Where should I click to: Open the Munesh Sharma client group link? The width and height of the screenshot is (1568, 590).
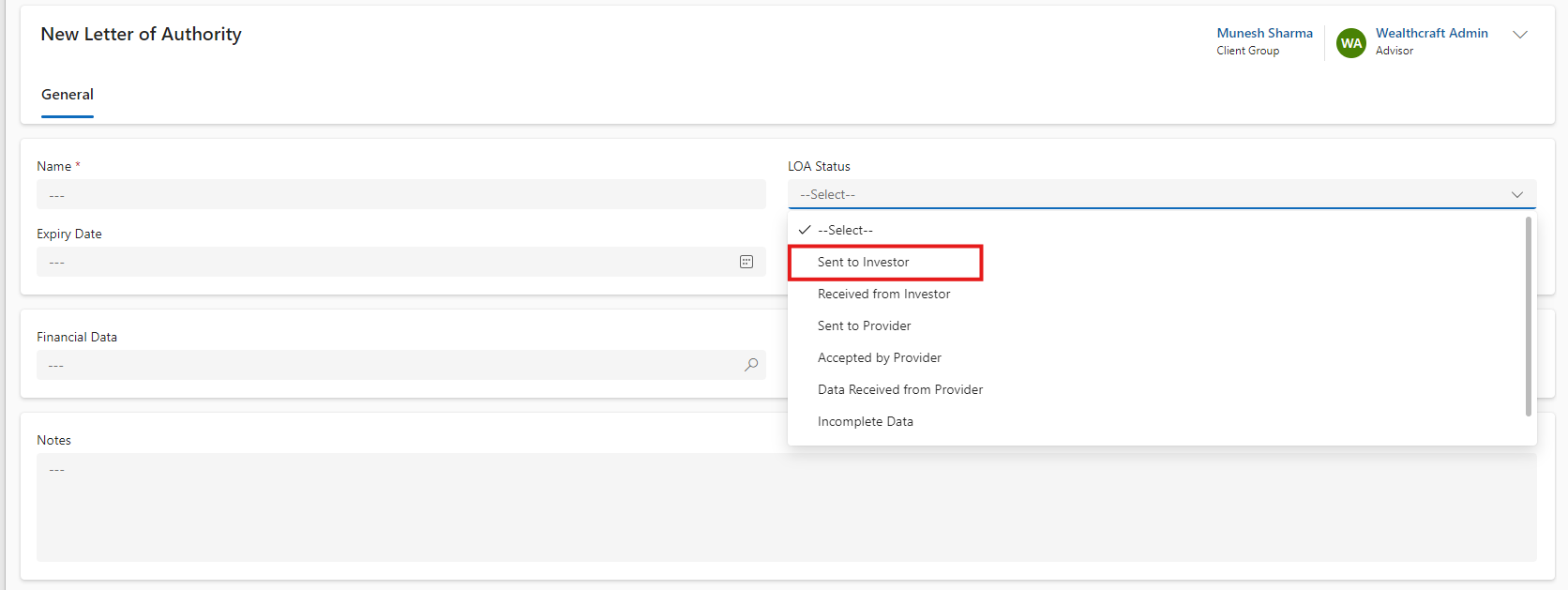pyautogui.click(x=1264, y=33)
